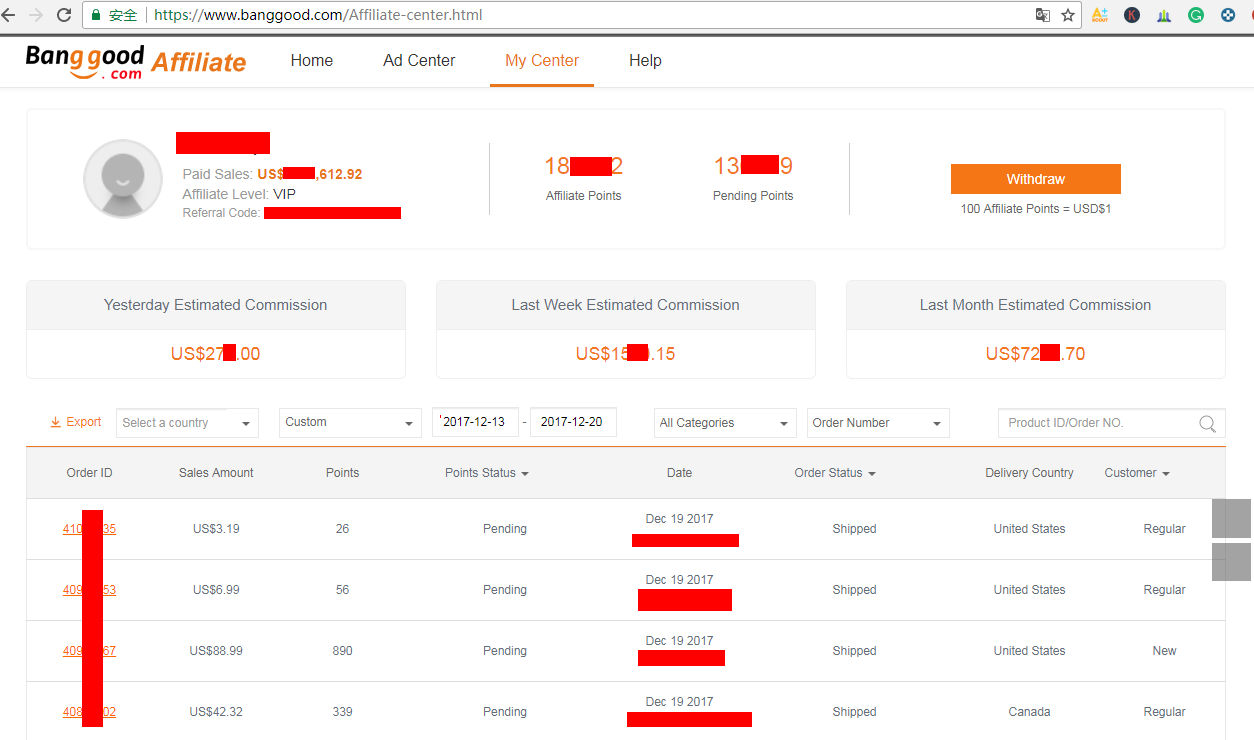Click the Delivery Country column header
Image resolution: width=1254 pixels, height=740 pixels.
pyautogui.click(x=1029, y=473)
